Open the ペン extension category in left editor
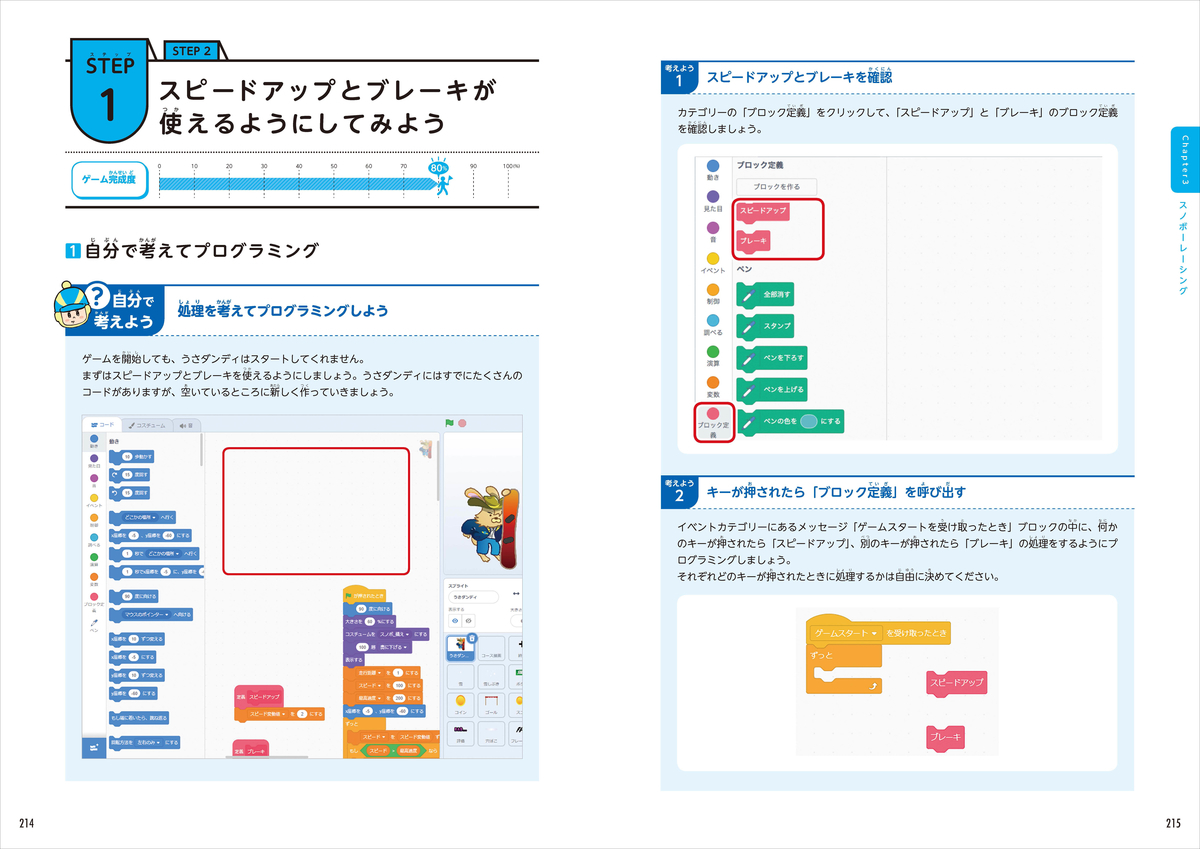The height and width of the screenshot is (849, 1200). [x=94, y=626]
